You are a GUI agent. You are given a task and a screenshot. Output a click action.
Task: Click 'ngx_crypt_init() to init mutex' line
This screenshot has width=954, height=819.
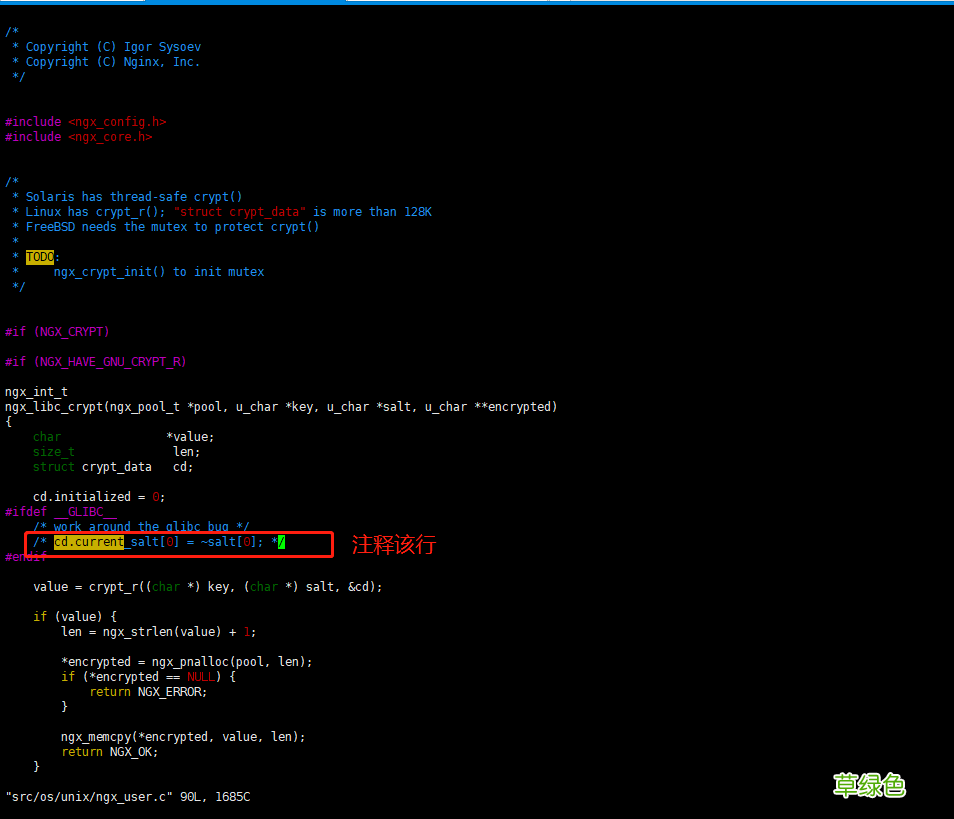coord(159,272)
